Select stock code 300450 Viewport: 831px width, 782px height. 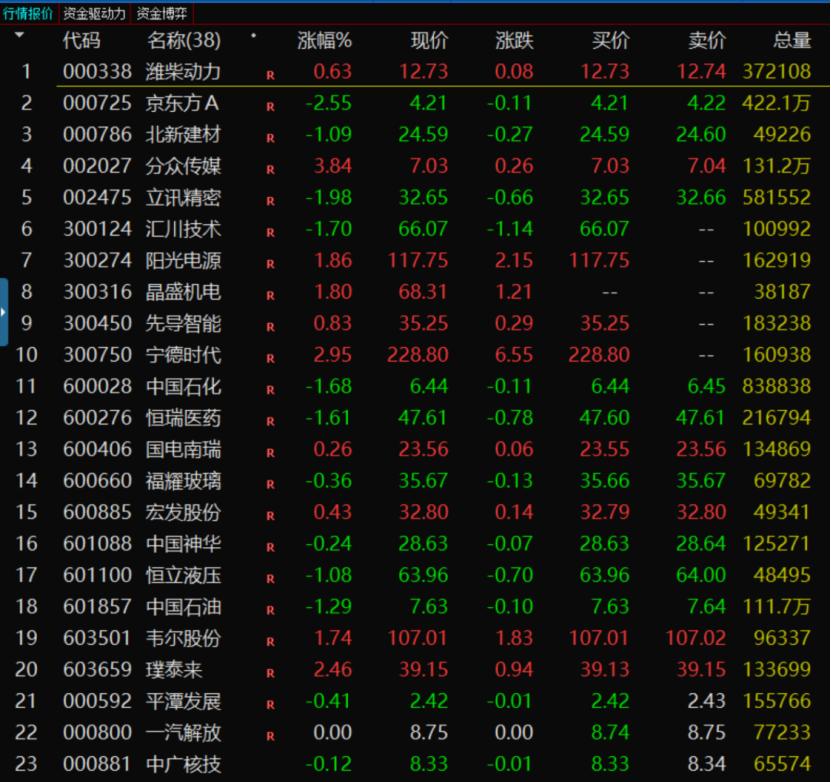pos(97,323)
